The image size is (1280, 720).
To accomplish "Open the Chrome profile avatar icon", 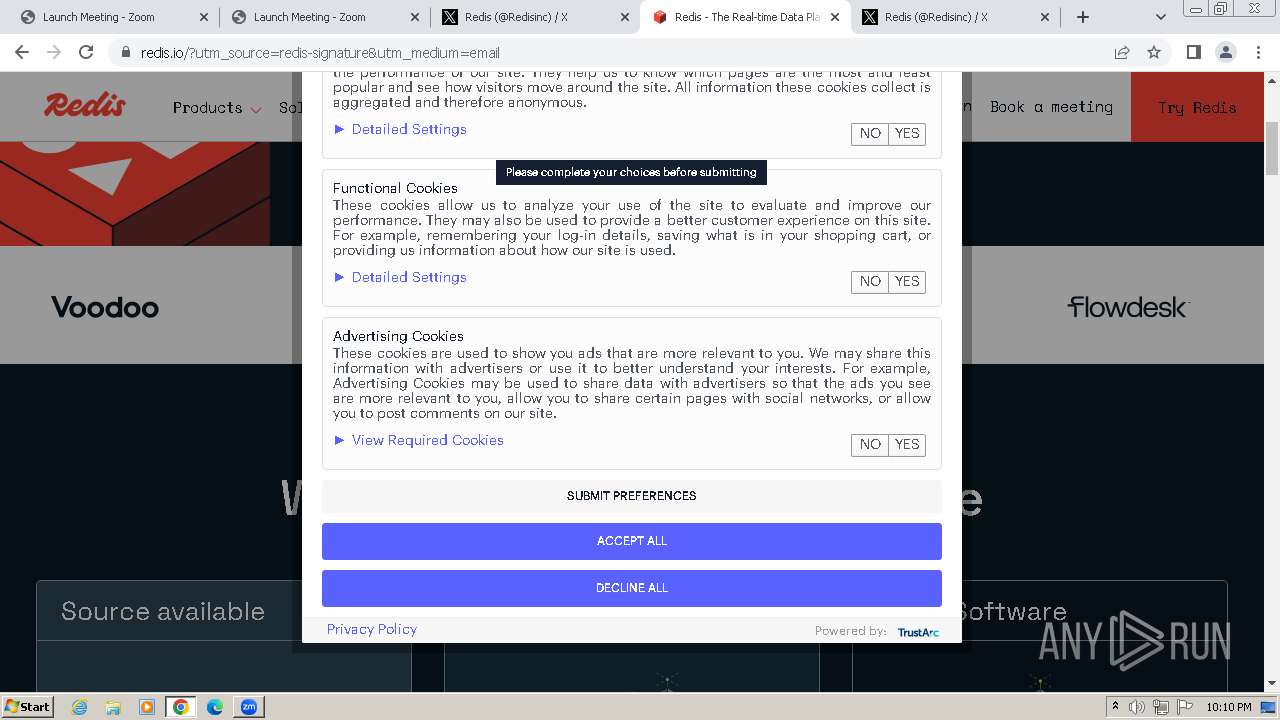I will (x=1225, y=52).
